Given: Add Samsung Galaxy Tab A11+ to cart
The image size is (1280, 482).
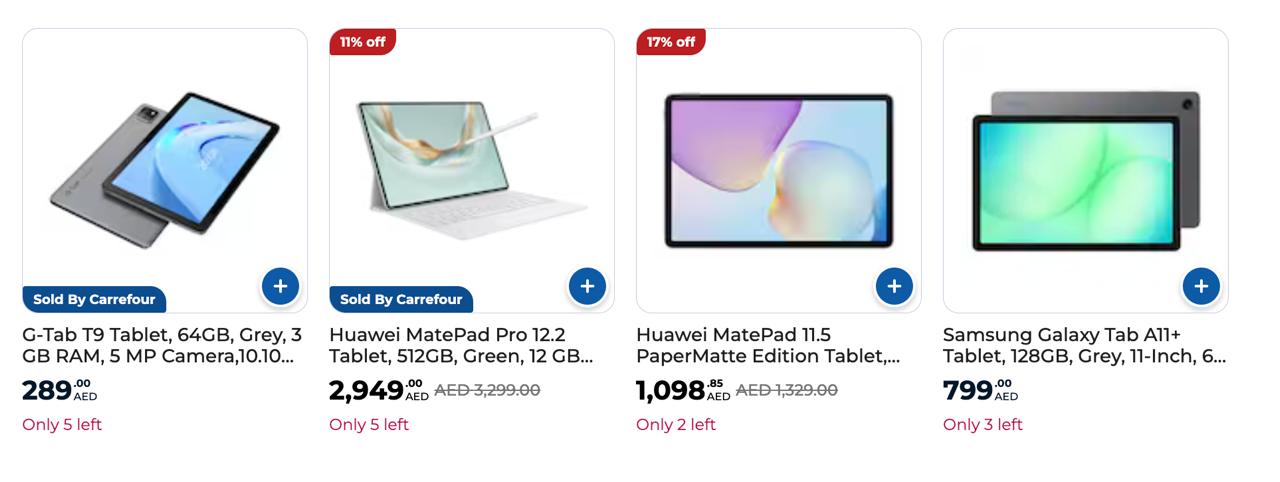Looking at the screenshot, I should coord(1201,286).
